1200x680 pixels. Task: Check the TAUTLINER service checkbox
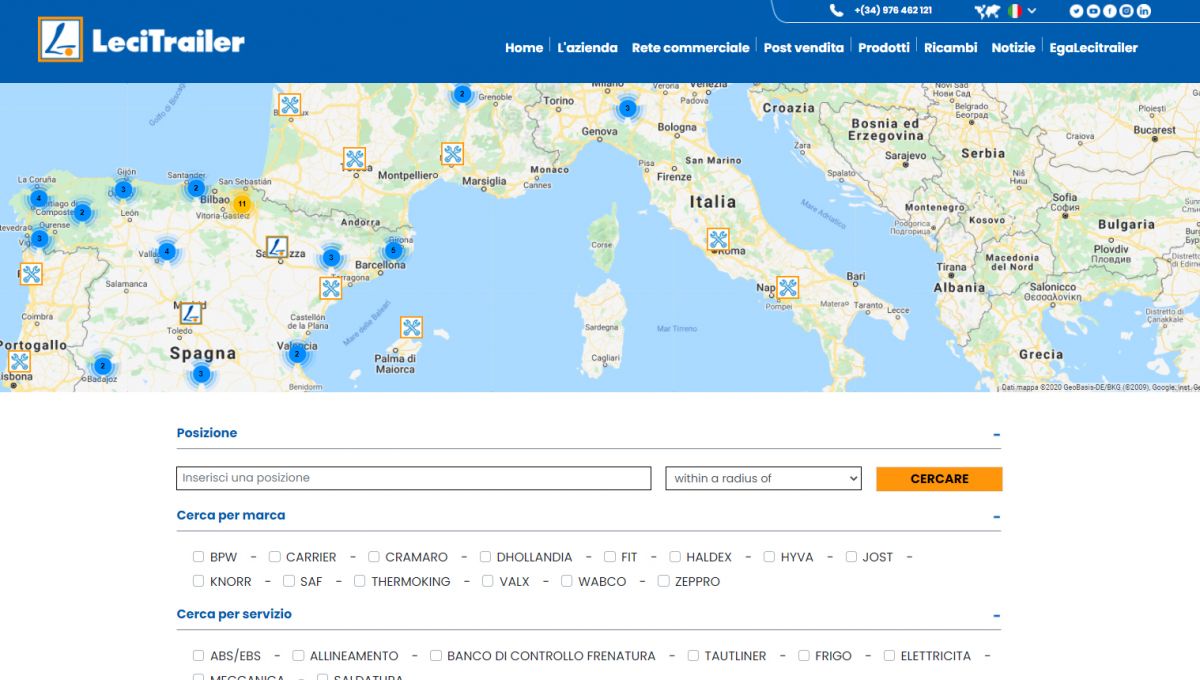[694, 656]
